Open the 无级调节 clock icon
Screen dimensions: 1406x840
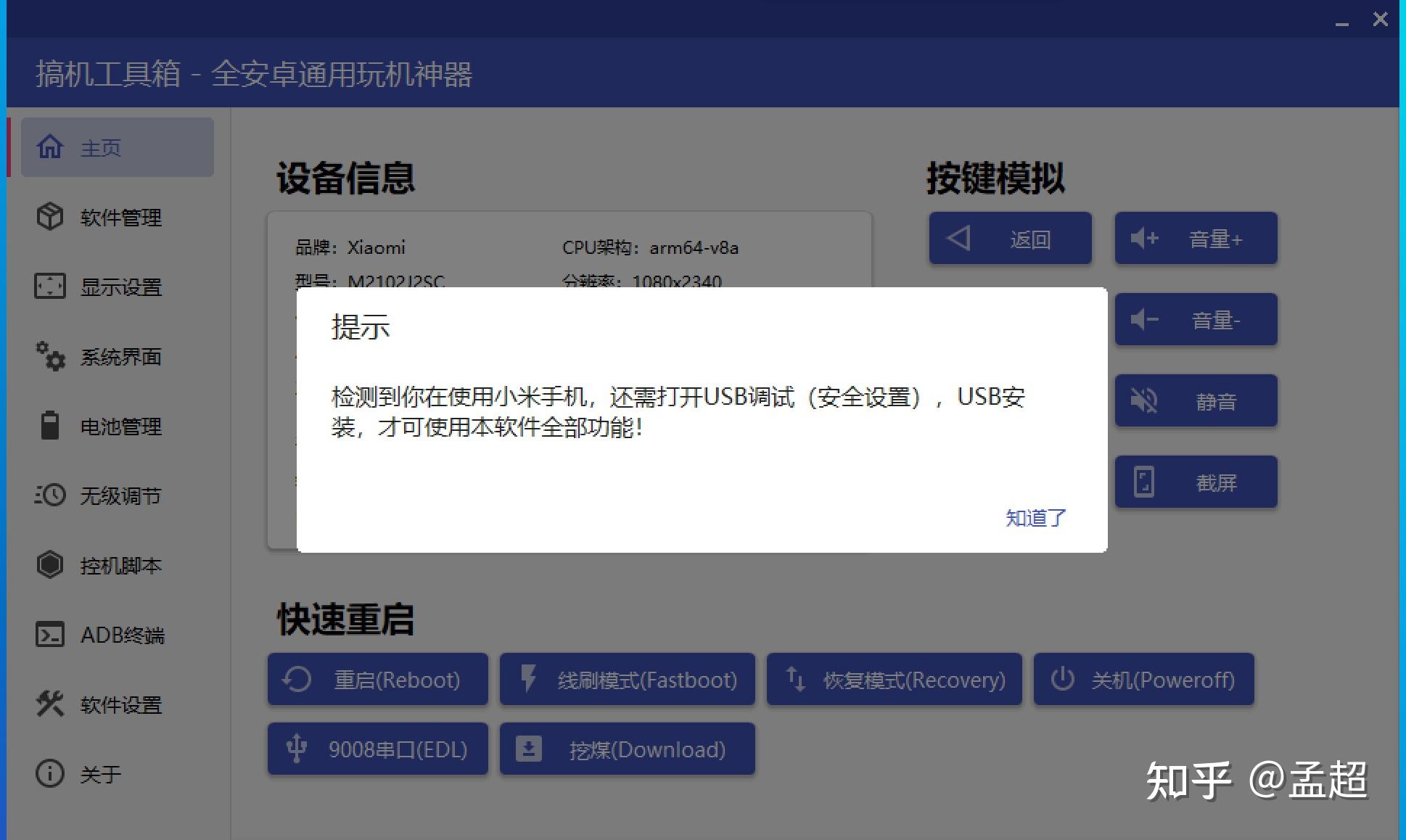(x=50, y=495)
